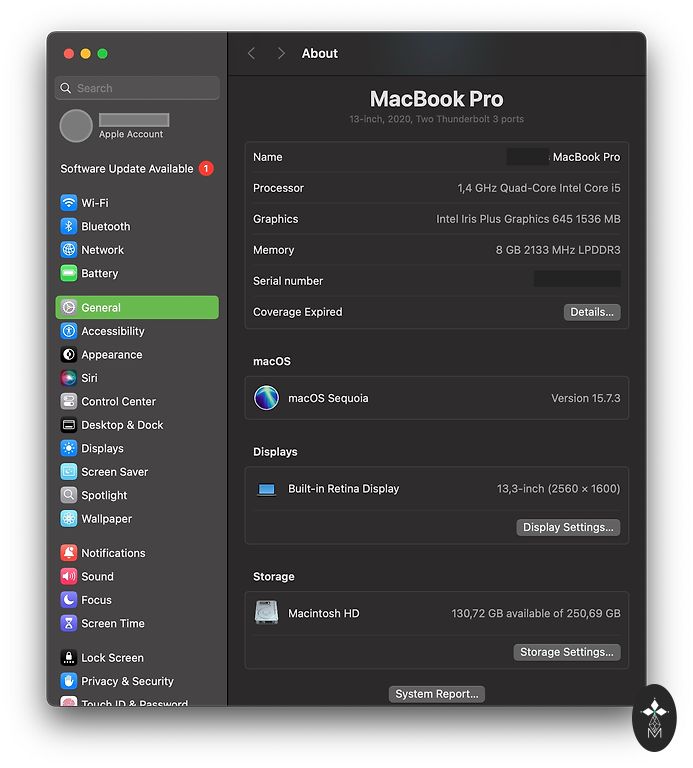Go forward using the right chevron
The height and width of the screenshot is (768, 693).
281,54
